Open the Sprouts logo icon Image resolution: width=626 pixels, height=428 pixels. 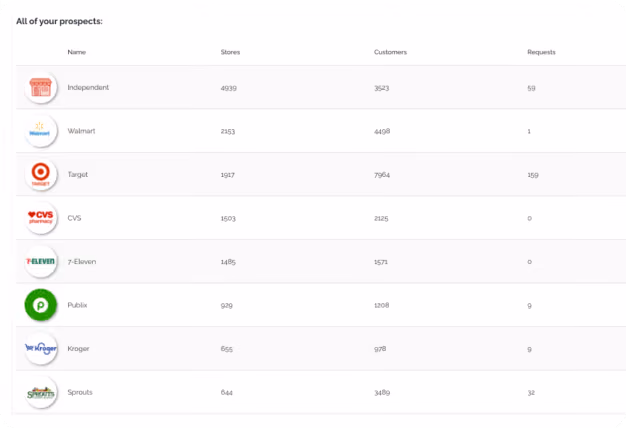click(41, 392)
